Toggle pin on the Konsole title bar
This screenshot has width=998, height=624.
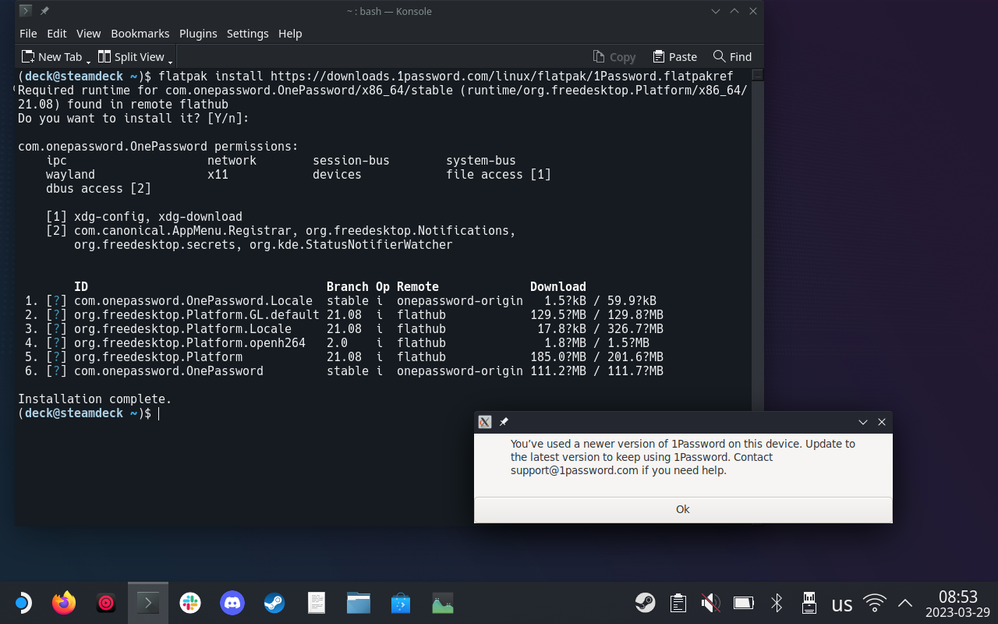click(44, 11)
